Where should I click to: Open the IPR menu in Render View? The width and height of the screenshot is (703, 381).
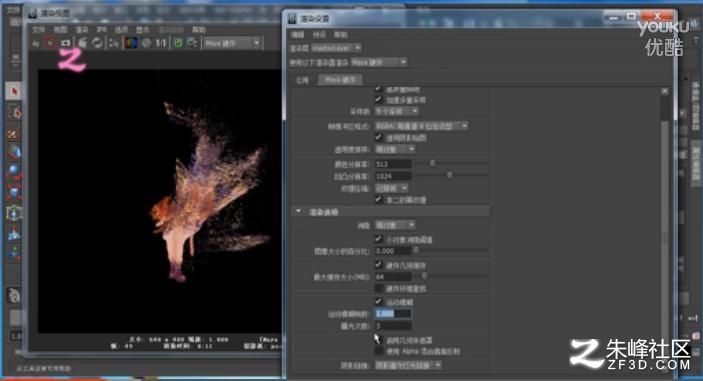[x=102, y=30]
